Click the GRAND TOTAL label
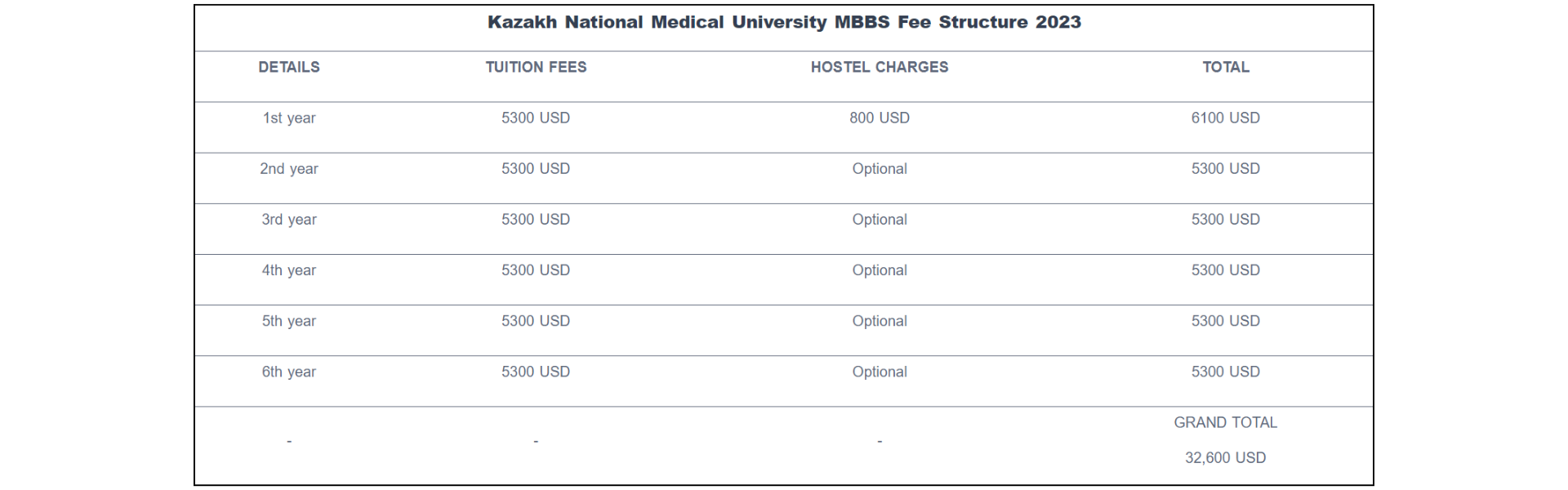 point(1226,422)
